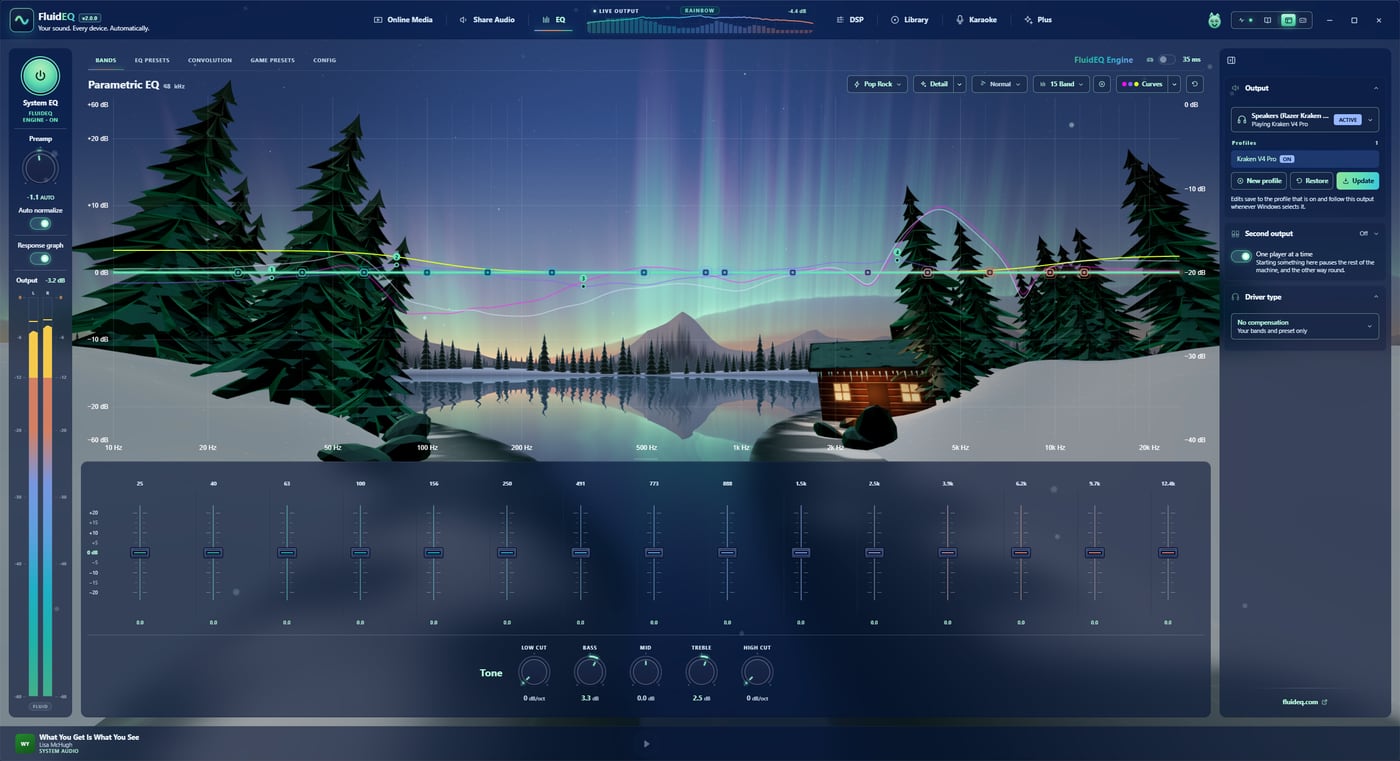Click the circled X clear bands icon
This screenshot has height=761, width=1400.
point(1102,84)
